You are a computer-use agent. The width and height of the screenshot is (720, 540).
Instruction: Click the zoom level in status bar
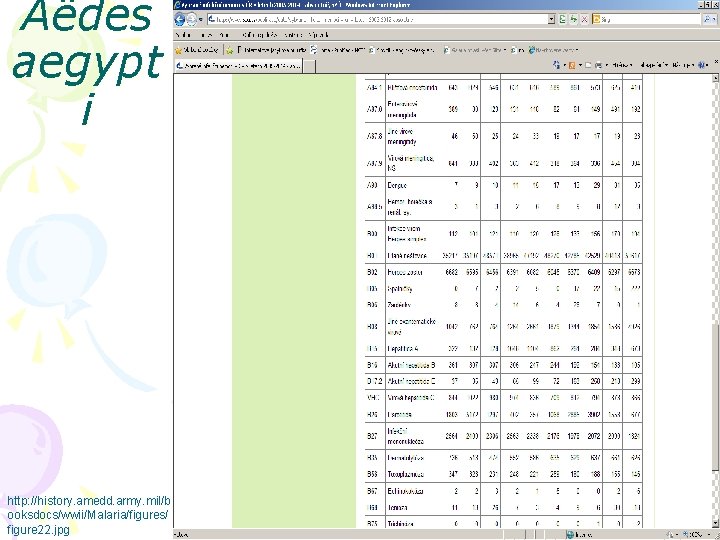coord(698,534)
